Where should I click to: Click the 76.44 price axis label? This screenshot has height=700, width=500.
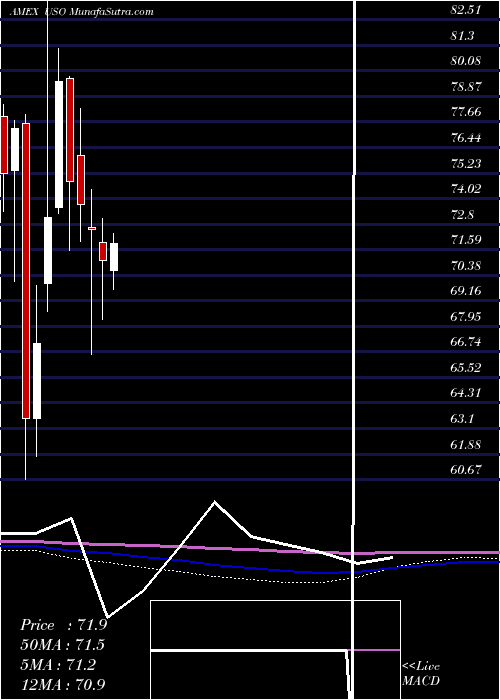coord(466,138)
